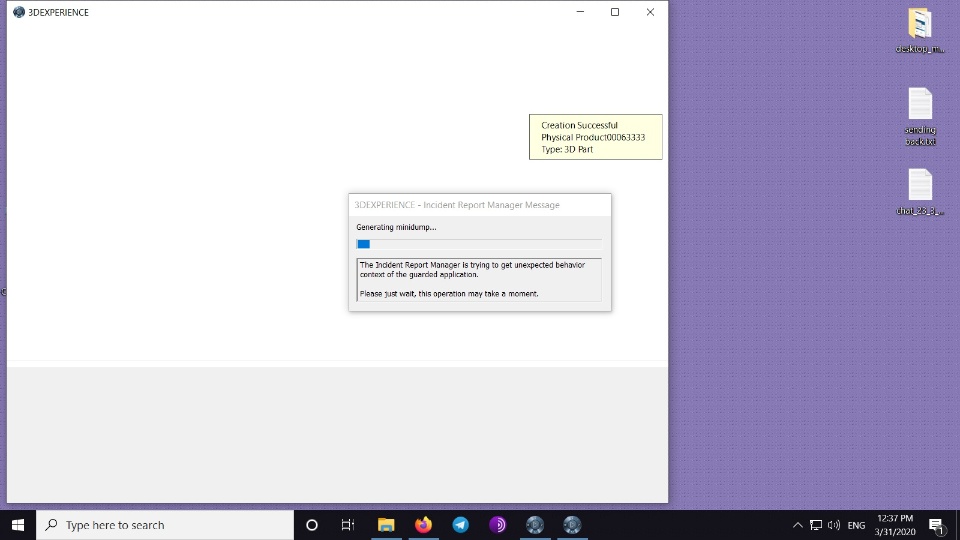
Task: Minimize the 3DEXPERIENCE window
Action: click(x=580, y=12)
